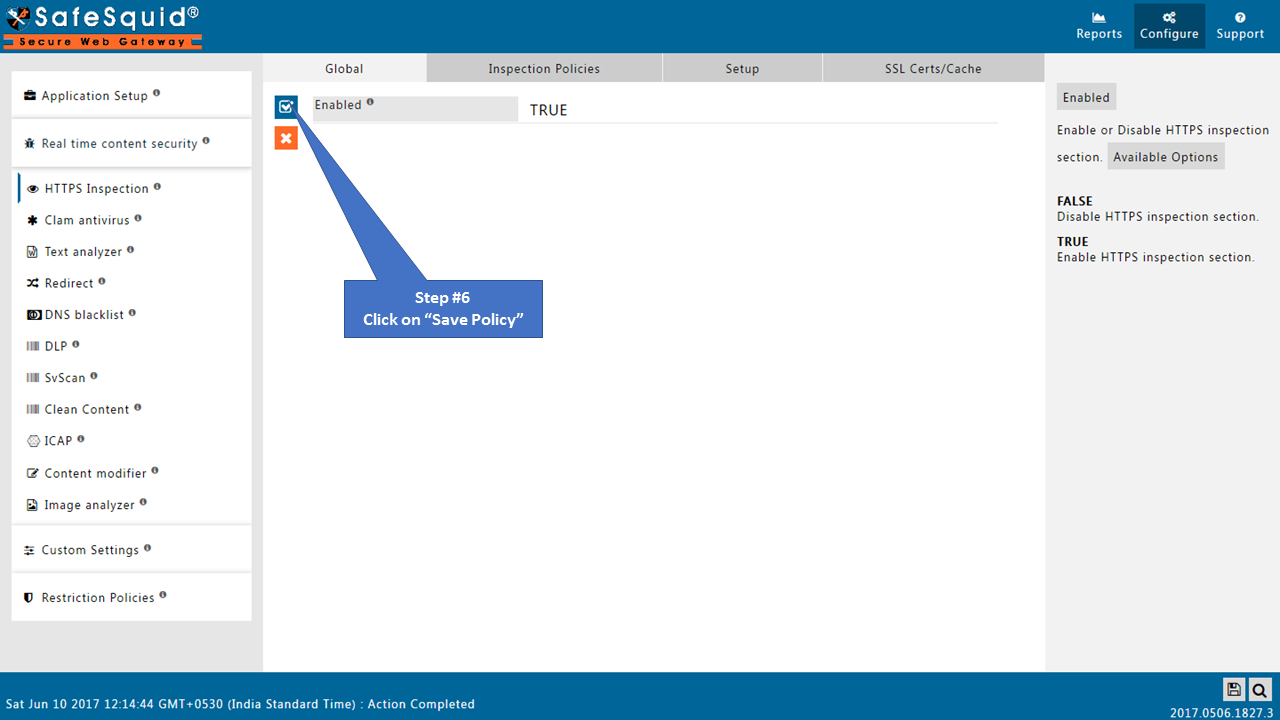The width and height of the screenshot is (1280, 720).
Task: Click the search magnifier icon in footer
Action: (1259, 689)
